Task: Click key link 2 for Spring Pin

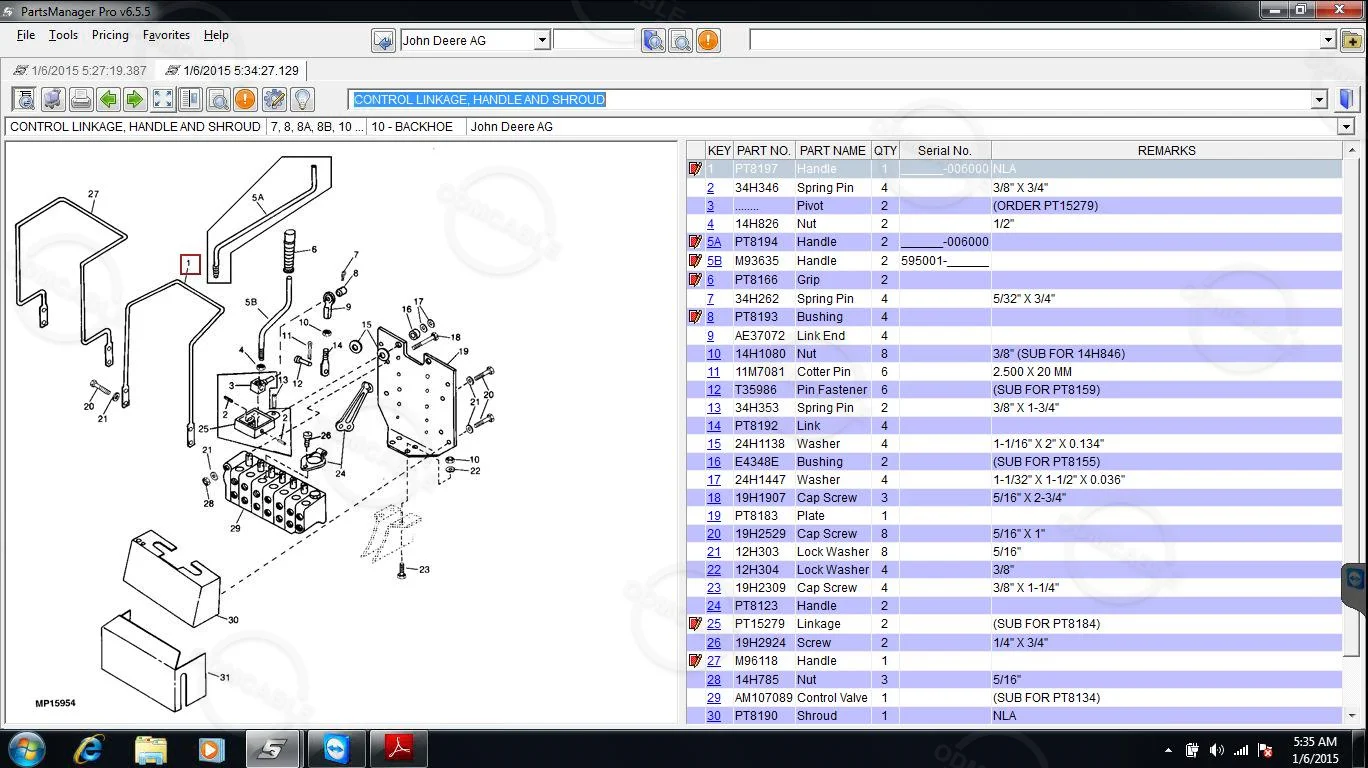Action: click(x=711, y=188)
